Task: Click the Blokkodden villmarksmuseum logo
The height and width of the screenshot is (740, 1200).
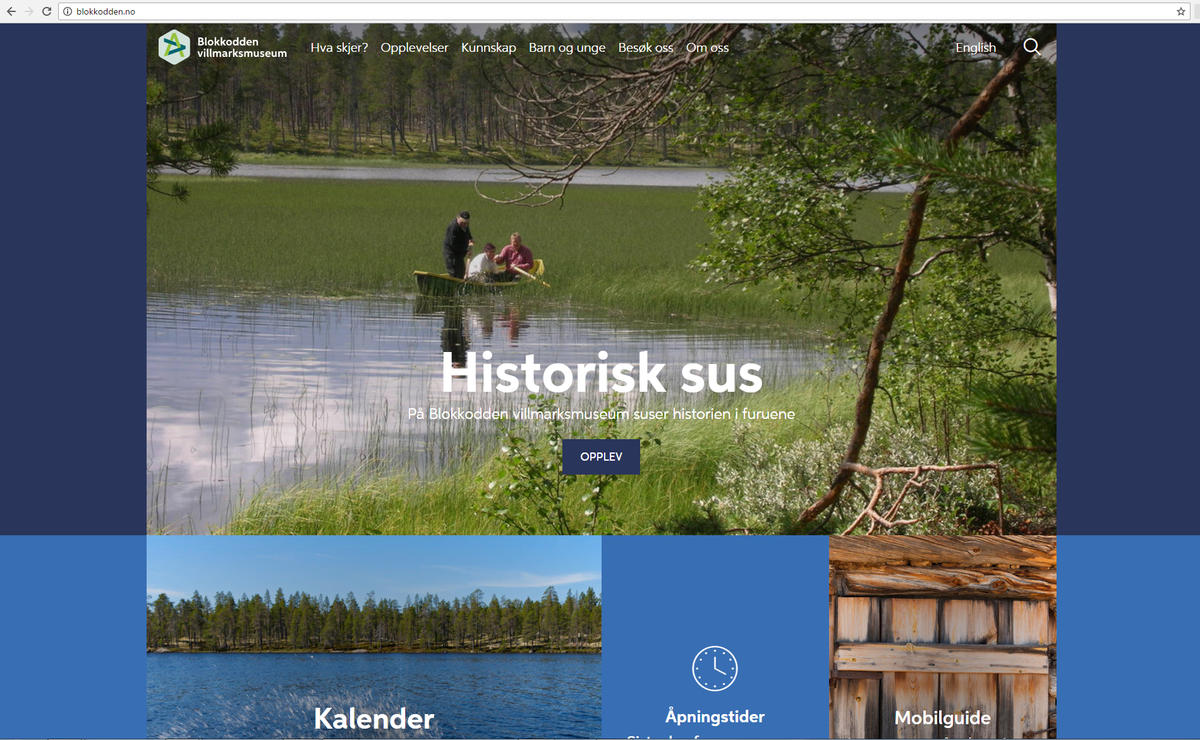Action: coord(223,47)
